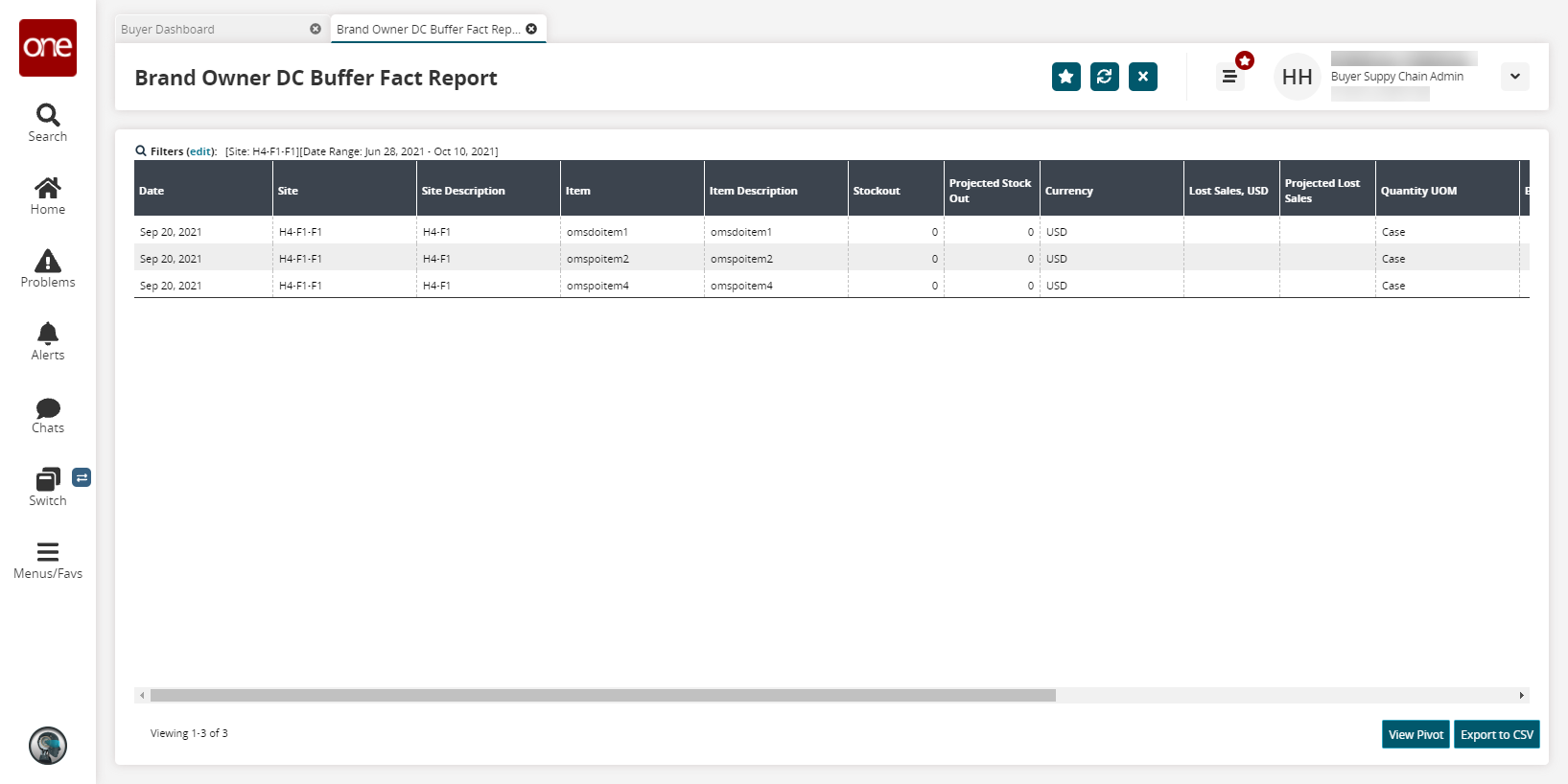1568x784 pixels.
Task: Export the report to CSV
Action: [x=1496, y=734]
